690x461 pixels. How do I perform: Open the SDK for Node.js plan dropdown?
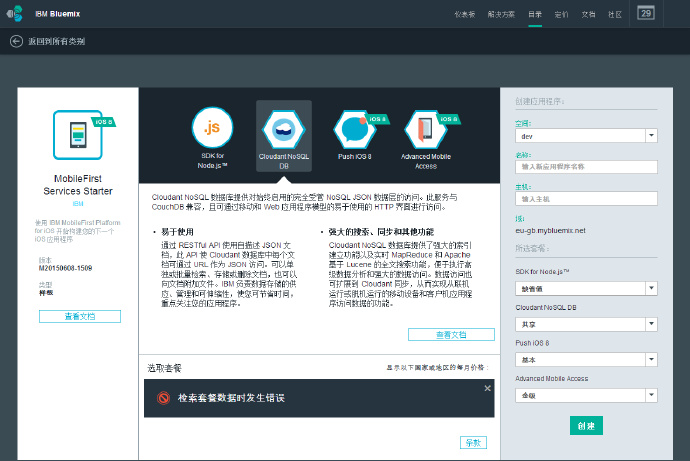click(586, 289)
